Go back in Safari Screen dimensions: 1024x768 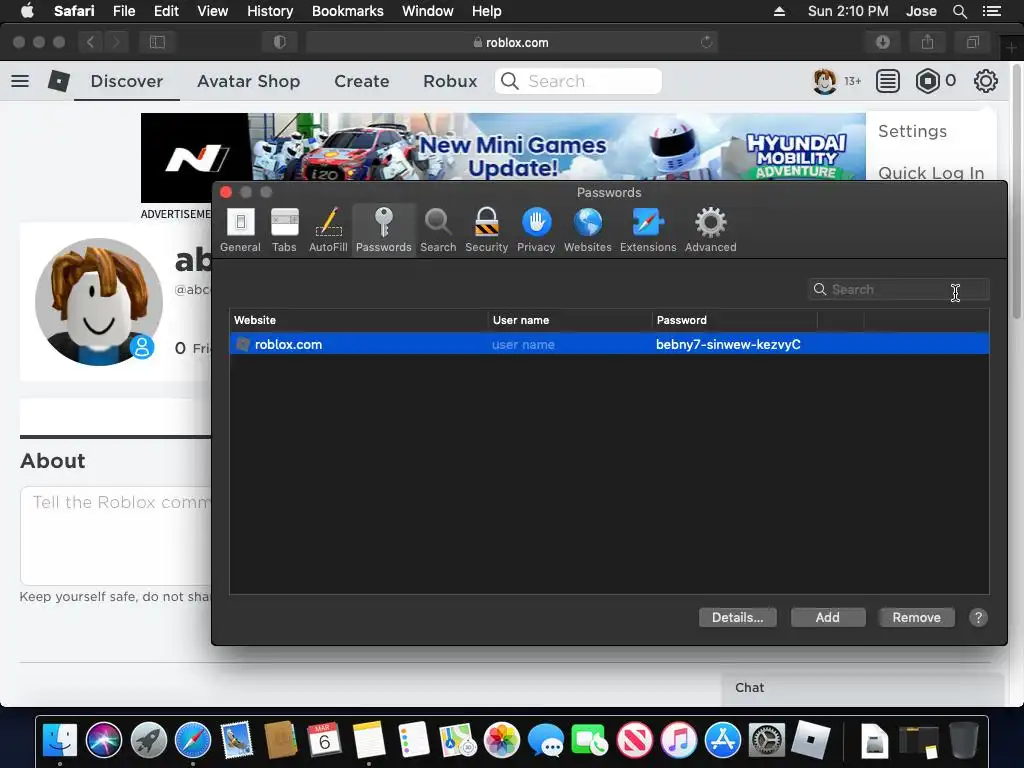coord(90,42)
